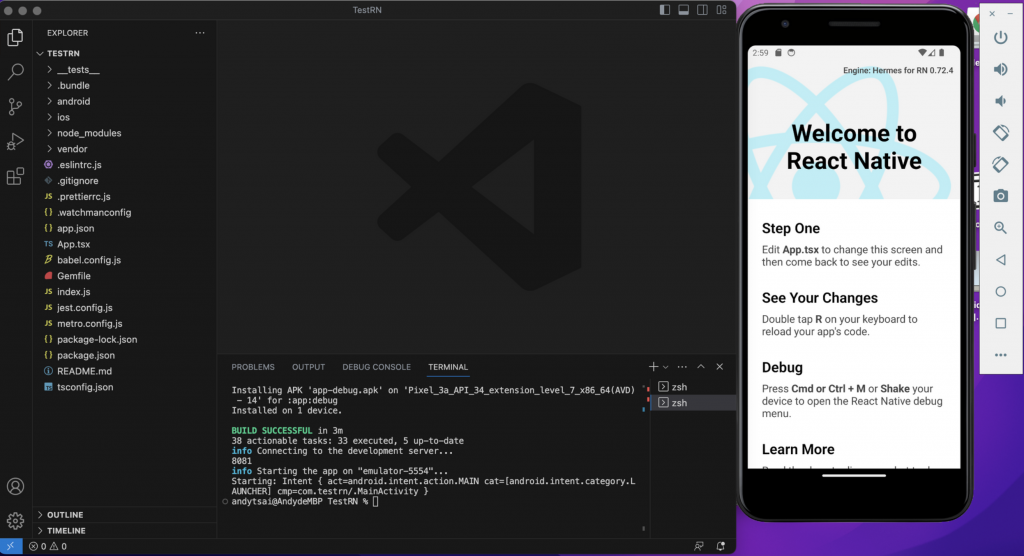The image size is (1024, 556).
Task: Open the Explorer view in activity bar
Action: pos(15,37)
